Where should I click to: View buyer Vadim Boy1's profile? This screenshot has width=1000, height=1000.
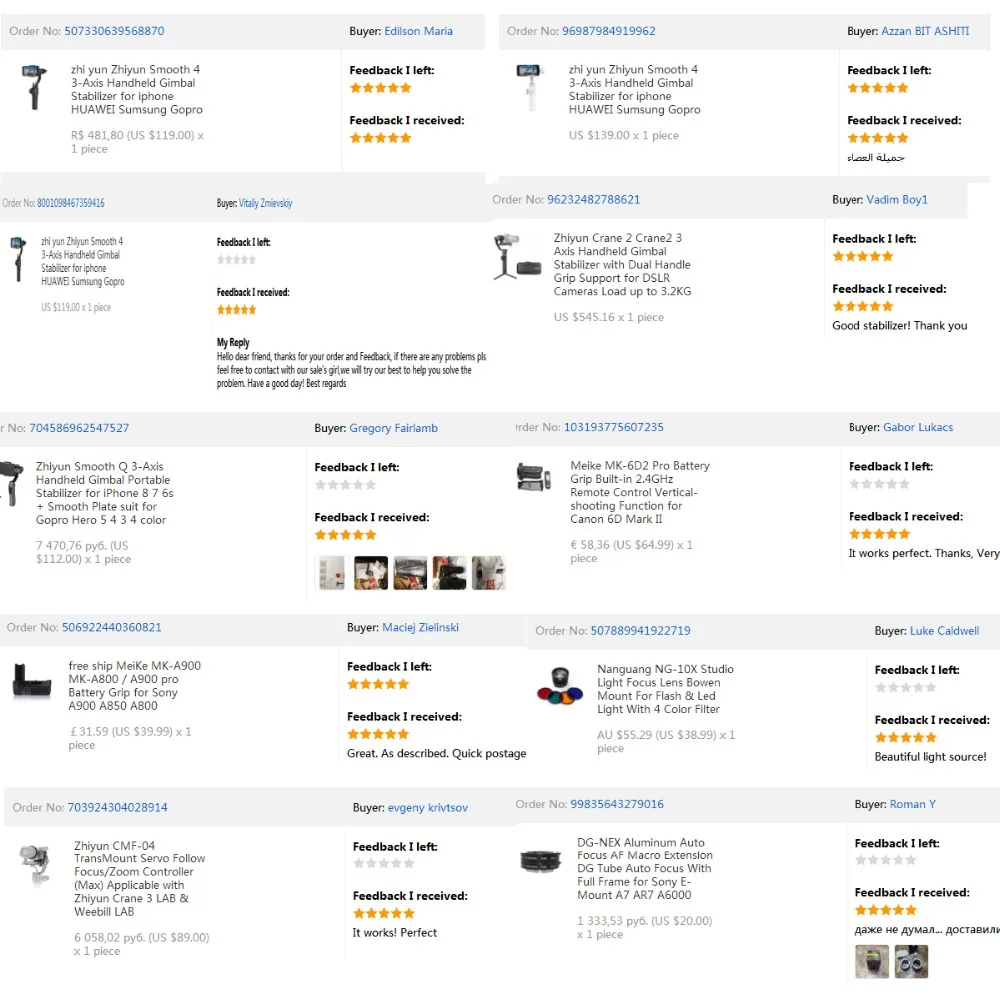[x=897, y=199]
